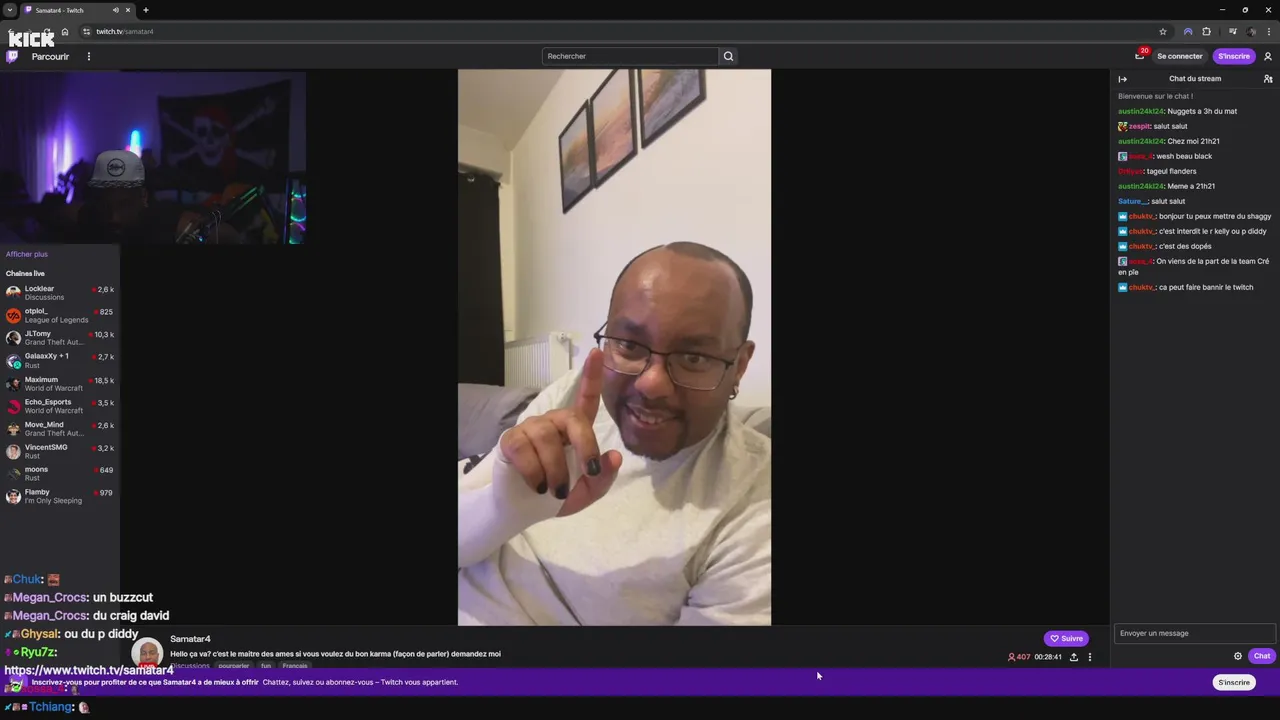Click the twitch.tv address bar
The image size is (1280, 720).
click(x=620, y=31)
